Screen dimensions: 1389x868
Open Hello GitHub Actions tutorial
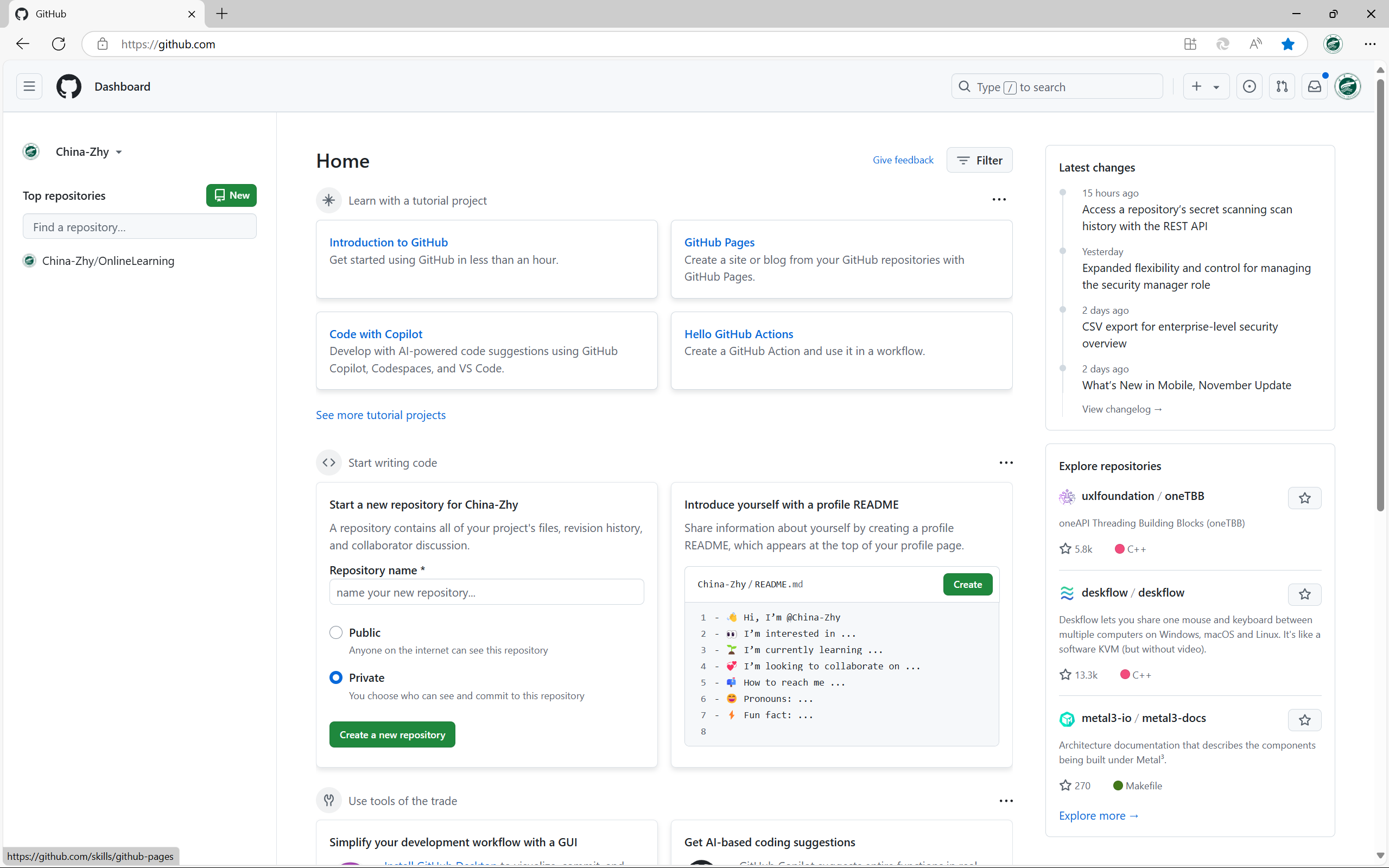(x=739, y=334)
